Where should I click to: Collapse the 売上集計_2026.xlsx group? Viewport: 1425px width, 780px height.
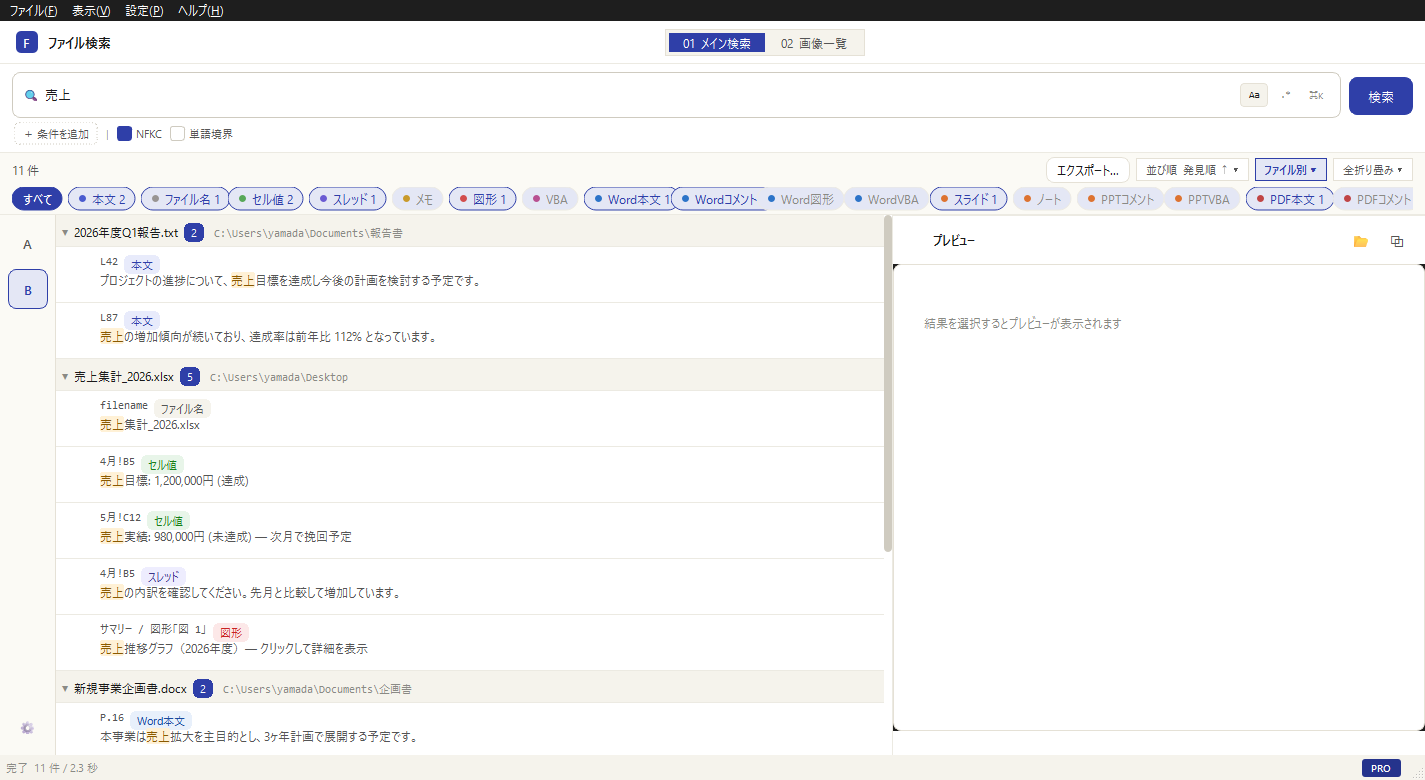[x=65, y=377]
